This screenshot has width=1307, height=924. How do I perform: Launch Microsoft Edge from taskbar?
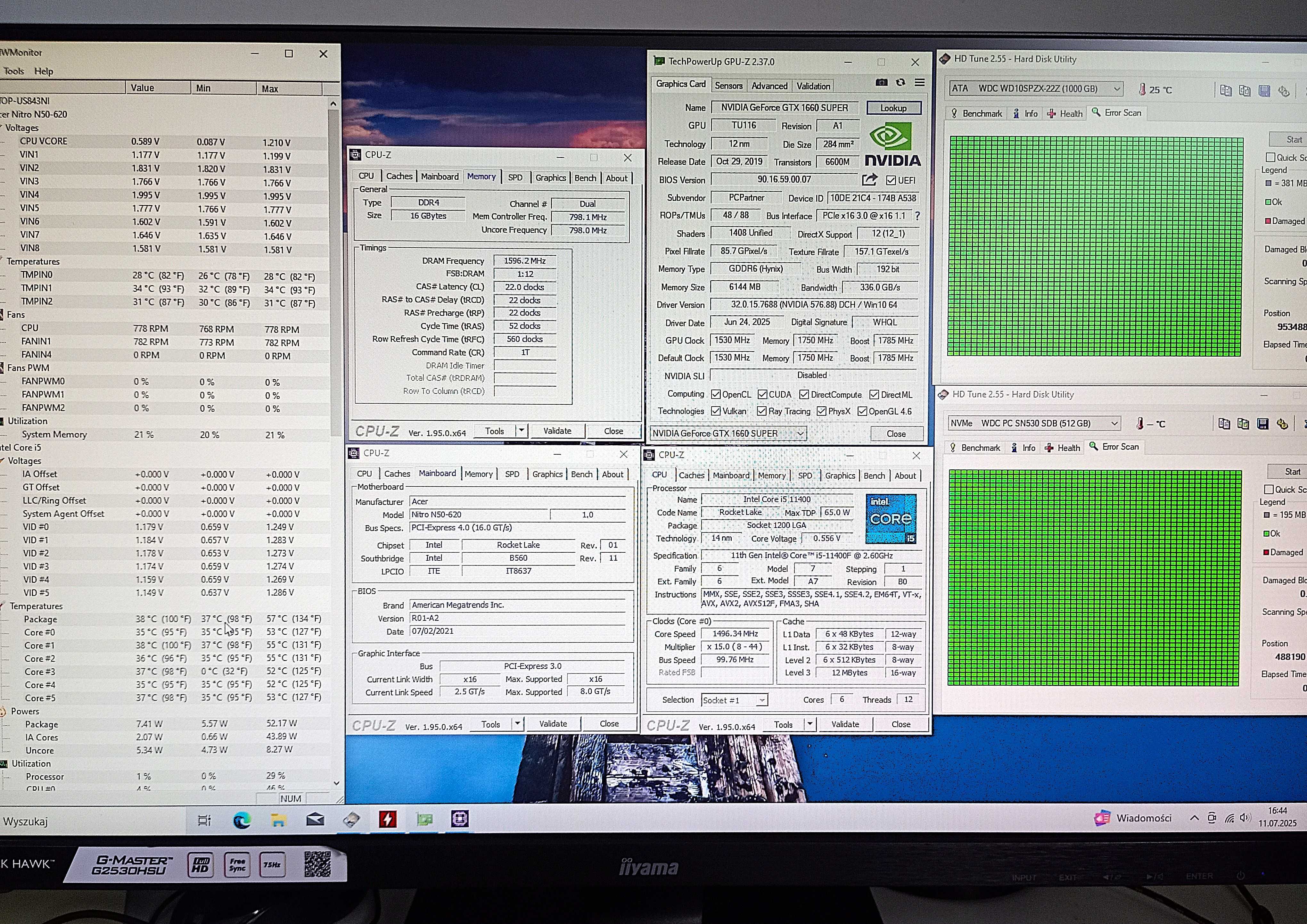tap(242, 820)
